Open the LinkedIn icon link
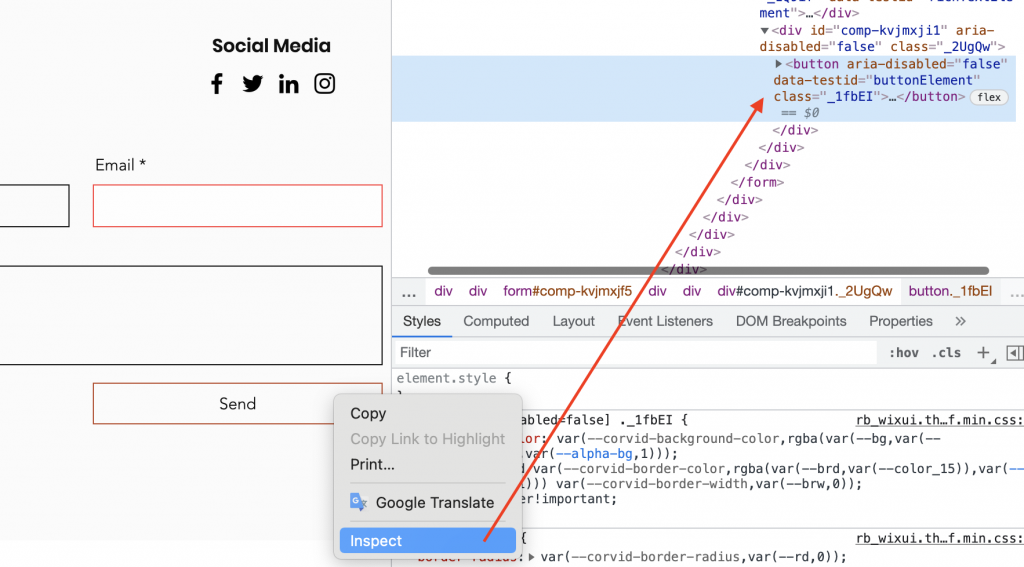 tap(288, 84)
